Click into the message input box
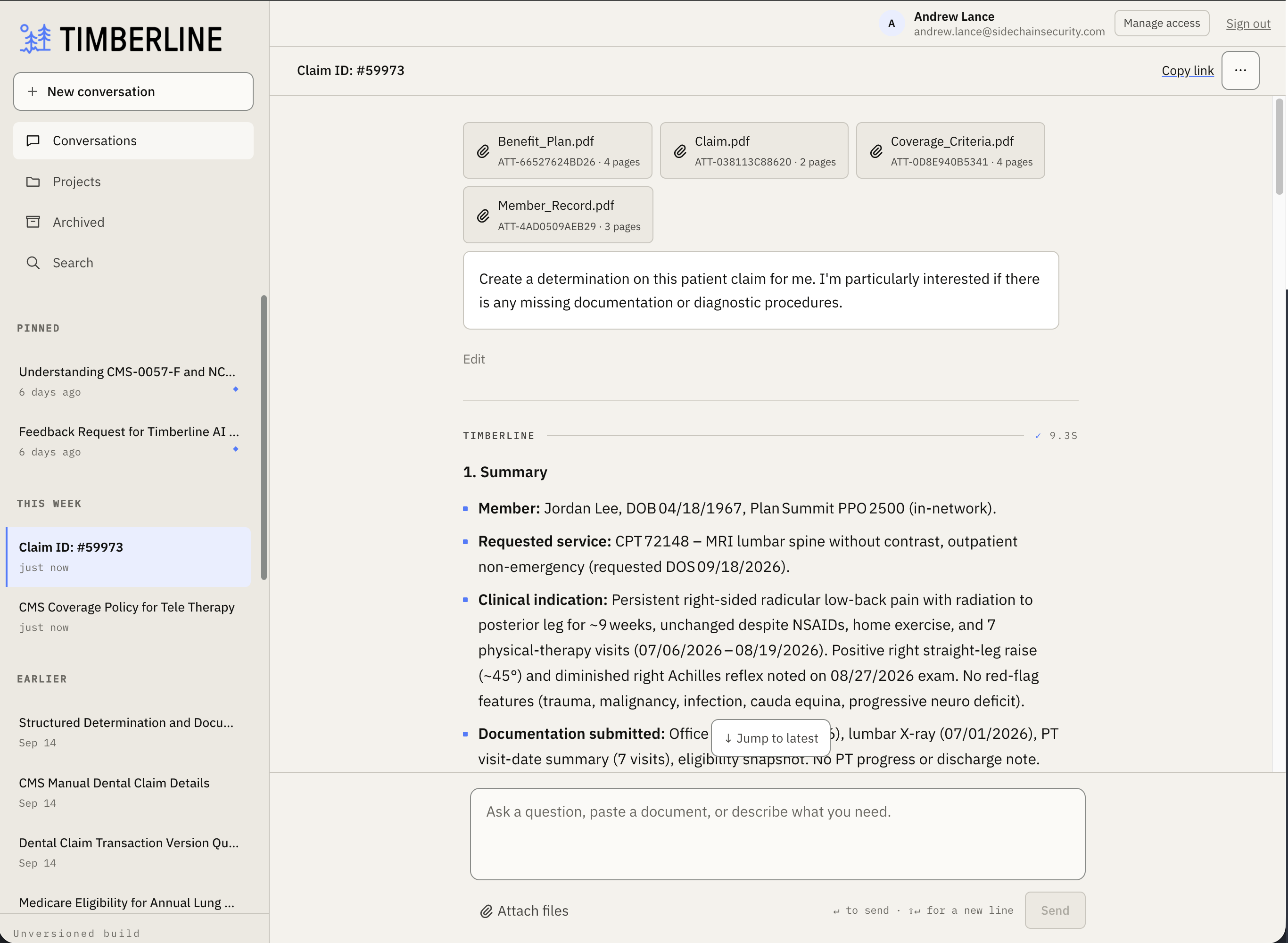The height and width of the screenshot is (943, 1288). (777, 834)
